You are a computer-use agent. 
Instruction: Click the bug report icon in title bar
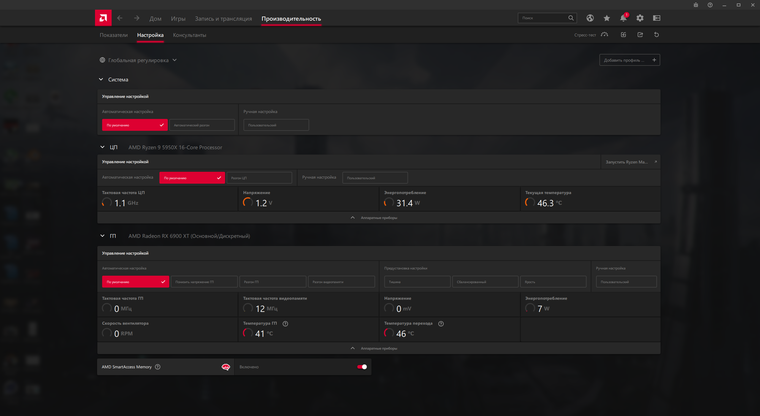click(696, 5)
